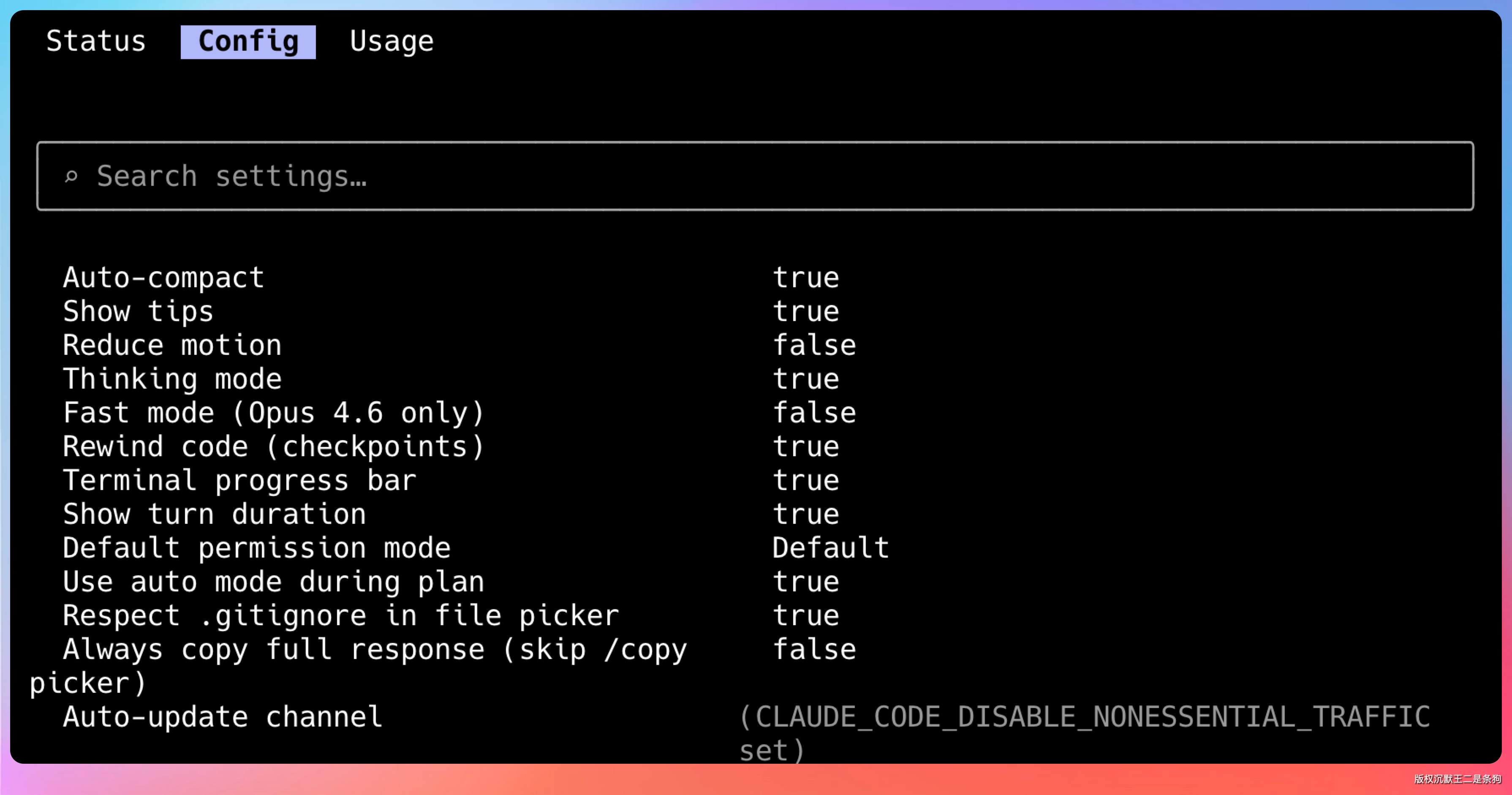This screenshot has height=795, width=1512.
Task: Toggle the Show tips value
Action: 805,311
